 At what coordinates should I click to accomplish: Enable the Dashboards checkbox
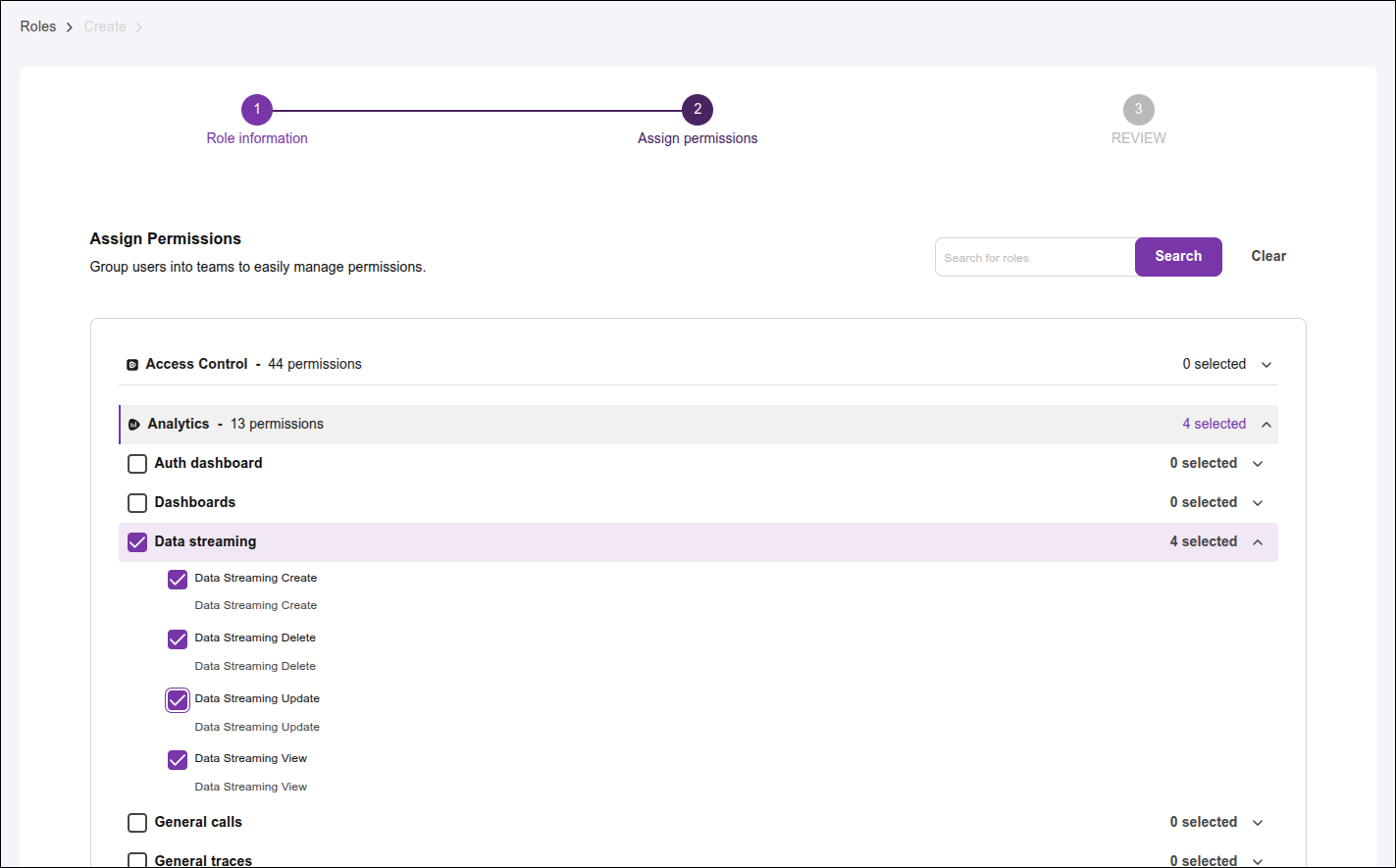137,502
